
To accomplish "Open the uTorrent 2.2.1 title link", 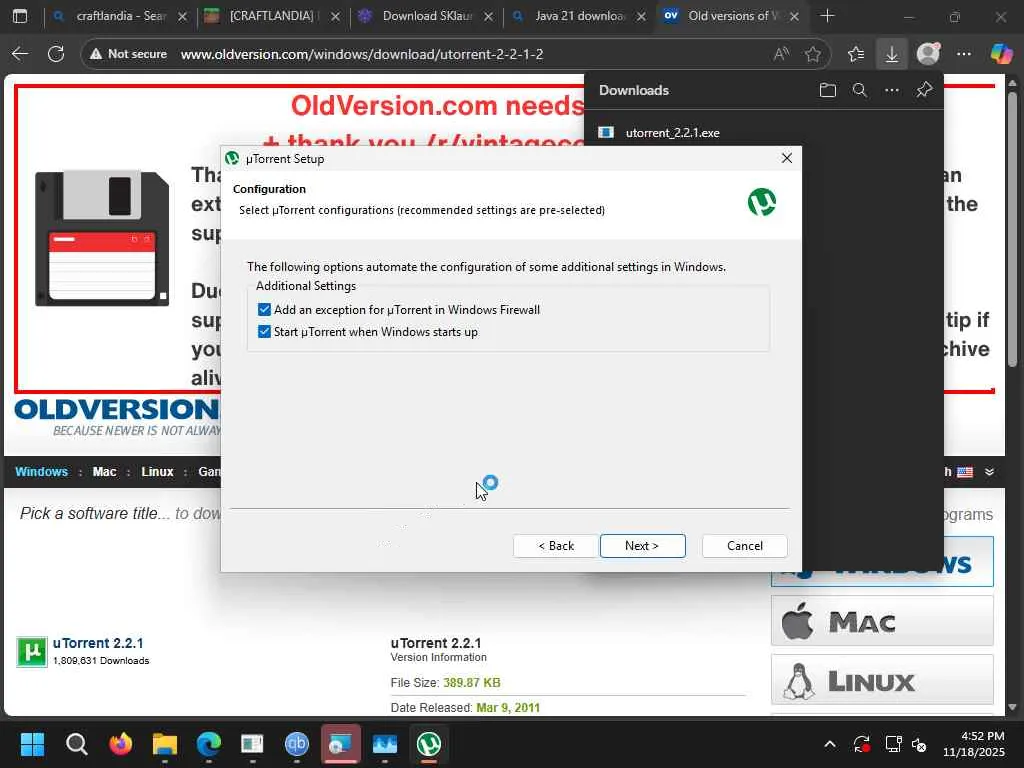I will point(98,643).
